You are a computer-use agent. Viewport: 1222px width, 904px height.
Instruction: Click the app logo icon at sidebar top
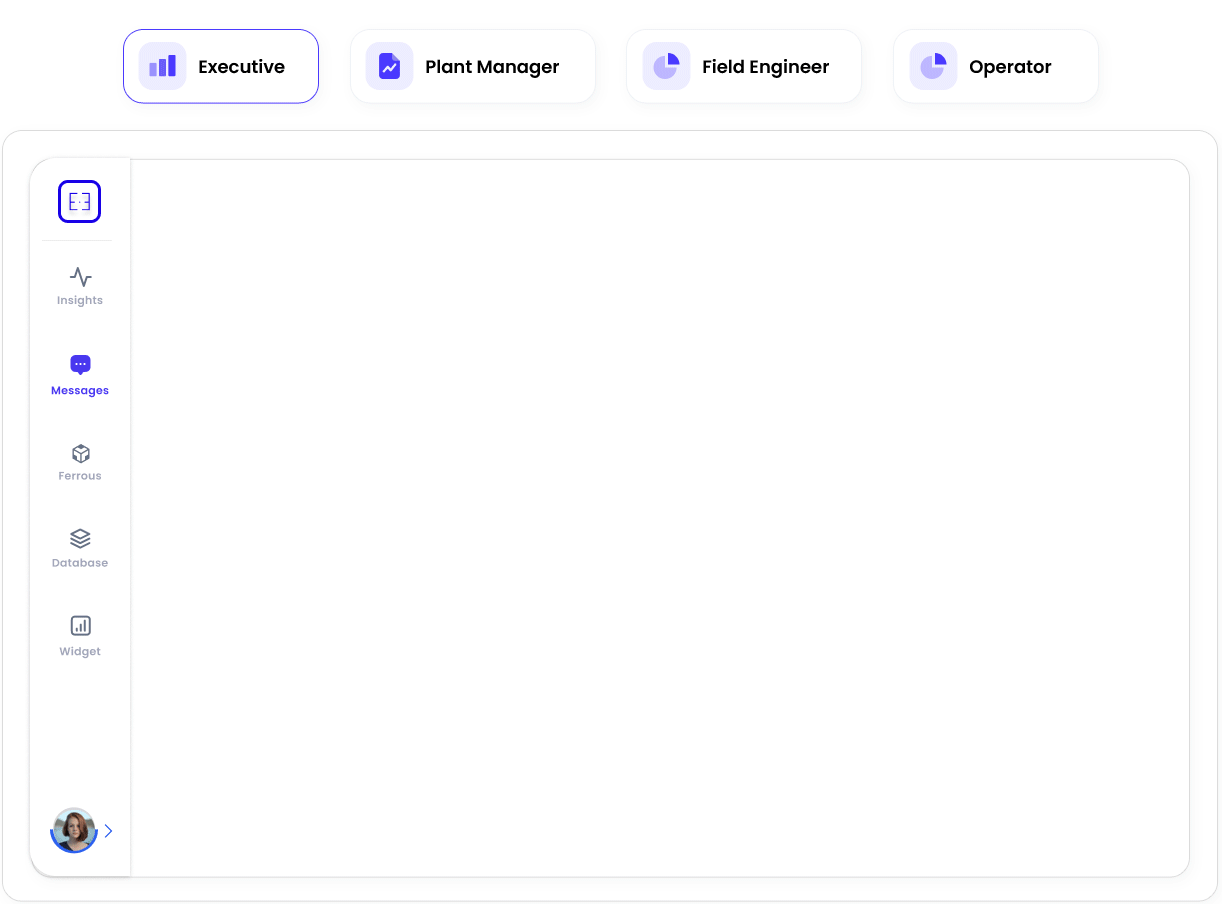[x=79, y=201]
